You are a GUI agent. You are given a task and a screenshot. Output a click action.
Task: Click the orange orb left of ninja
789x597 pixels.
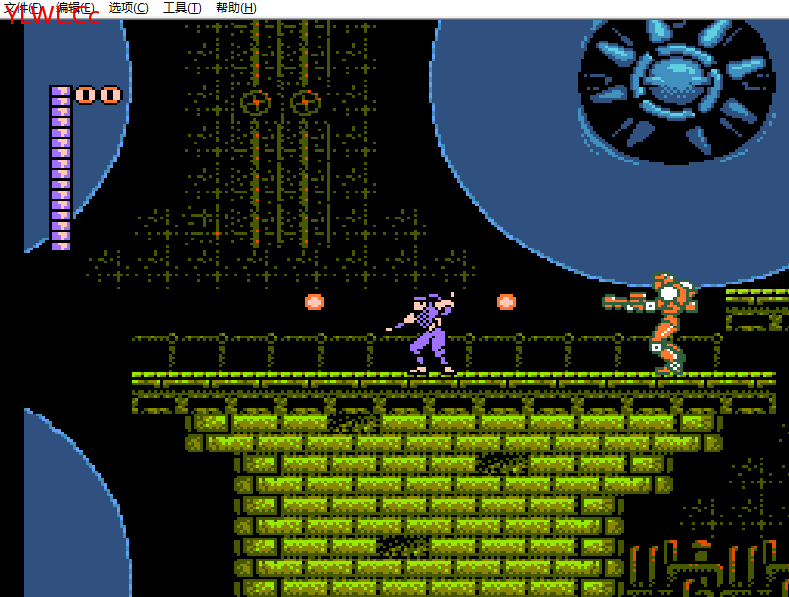(x=314, y=302)
